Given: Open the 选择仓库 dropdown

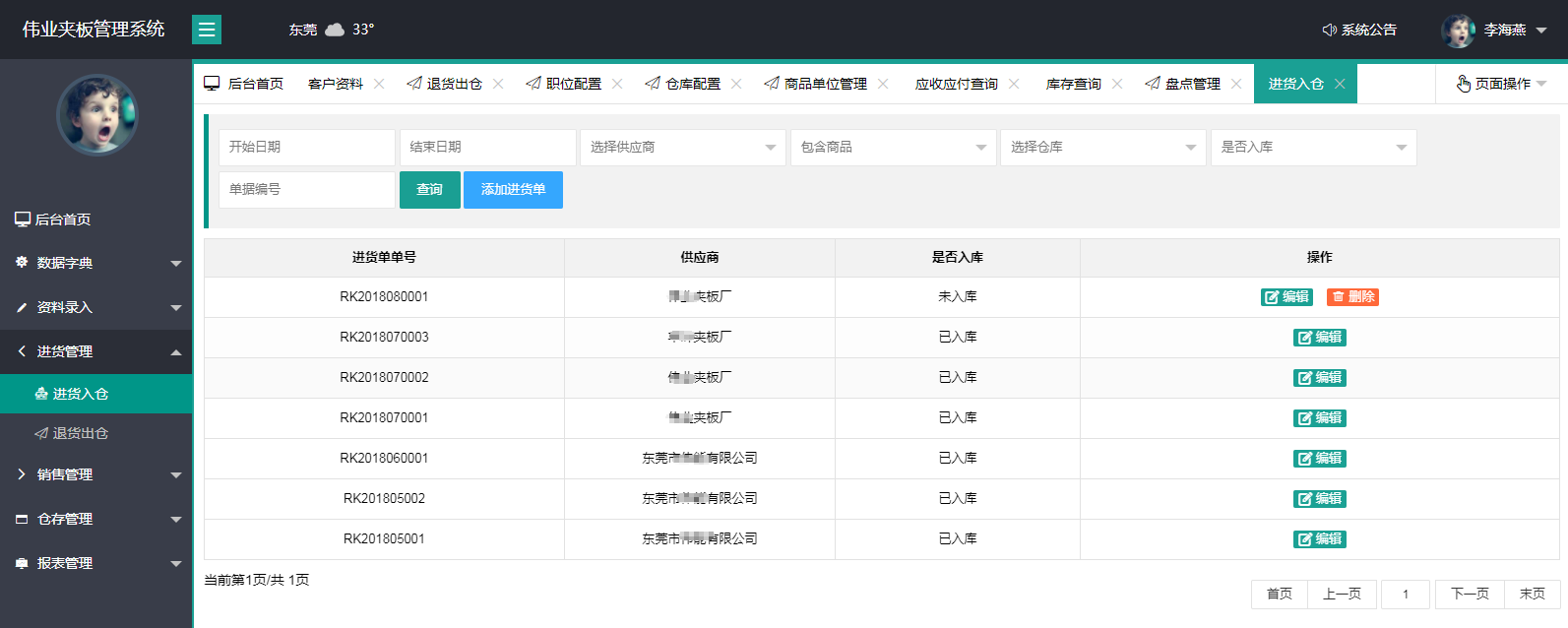Looking at the screenshot, I should [1102, 148].
